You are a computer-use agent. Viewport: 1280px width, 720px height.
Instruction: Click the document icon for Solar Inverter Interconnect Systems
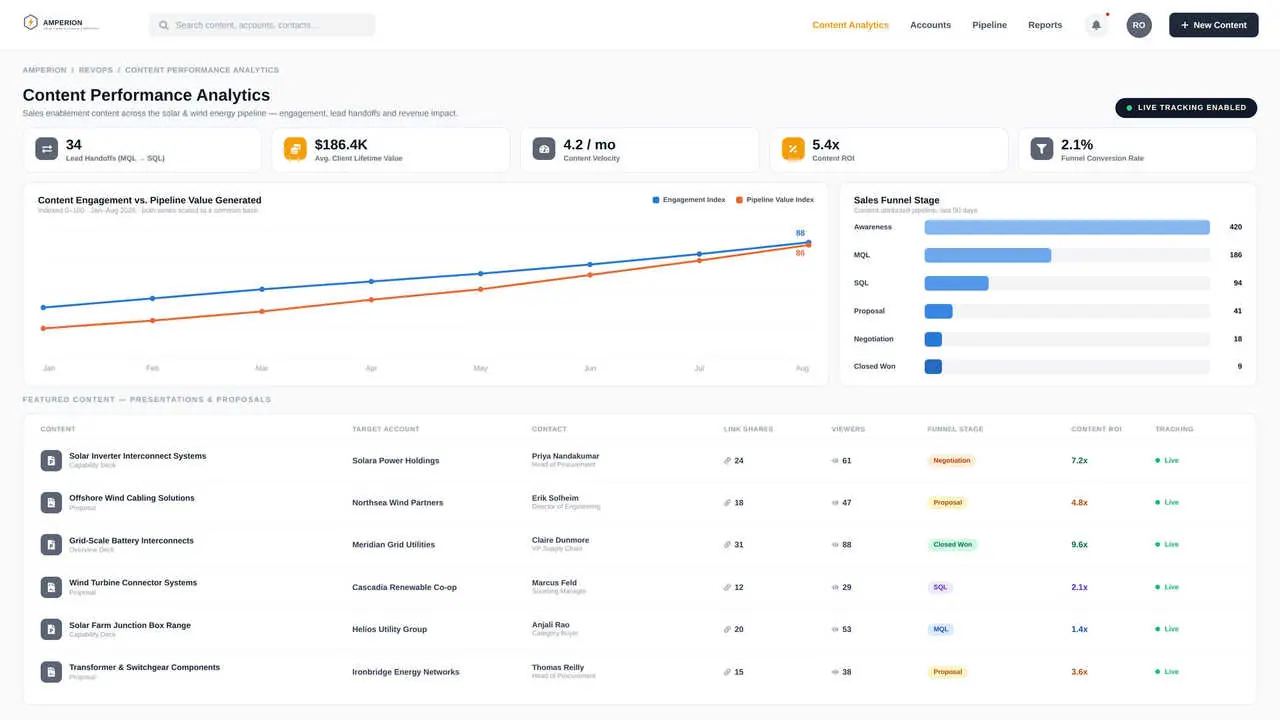tap(51, 460)
